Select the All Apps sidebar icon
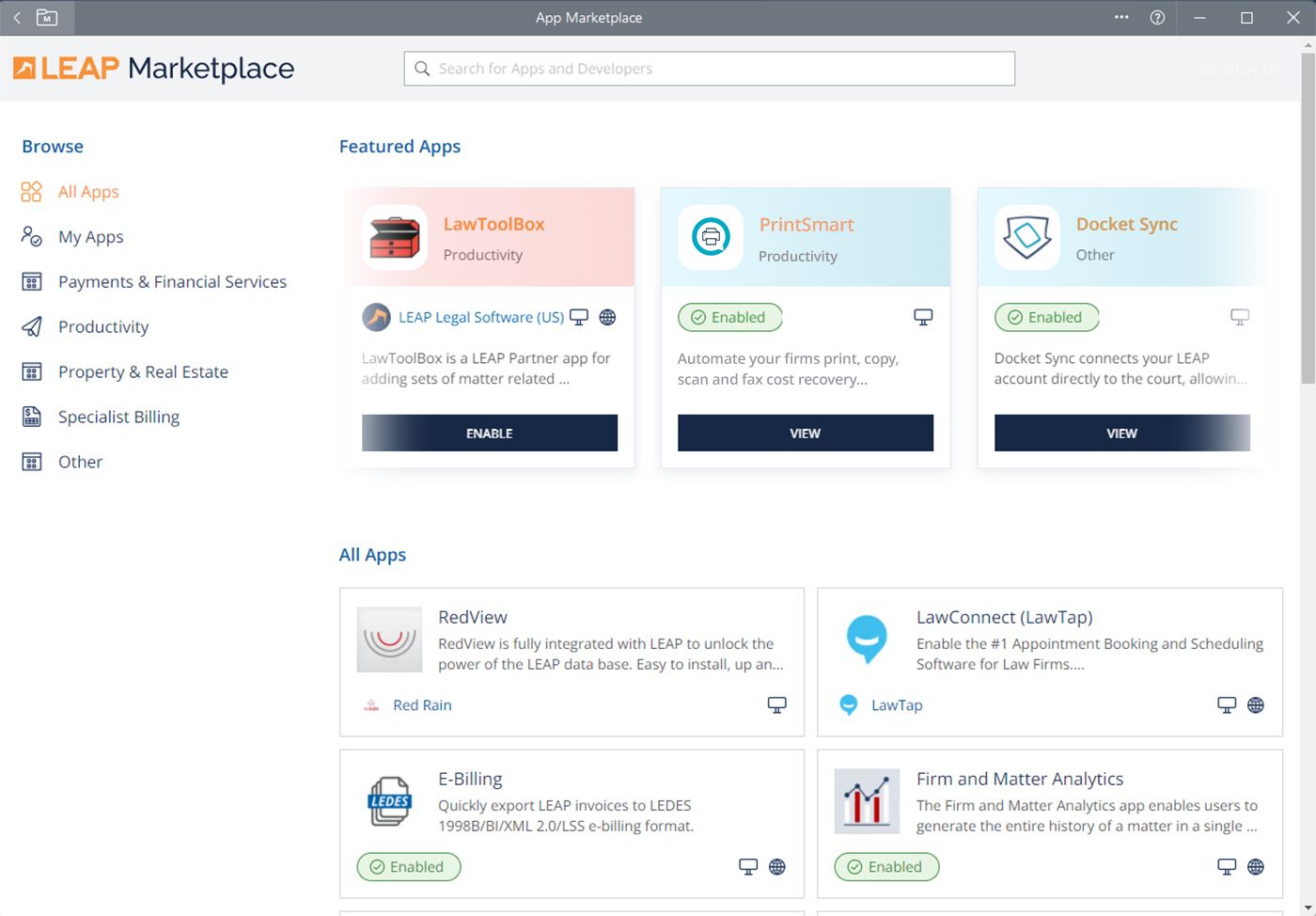1316x916 pixels. [x=31, y=191]
